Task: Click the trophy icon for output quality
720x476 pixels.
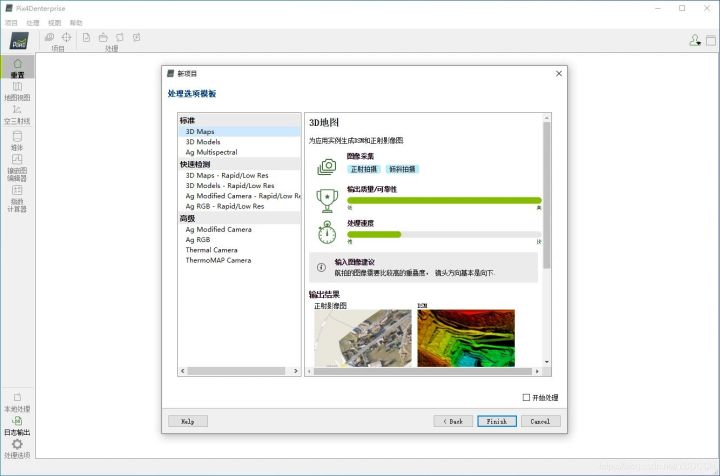Action: (x=327, y=201)
